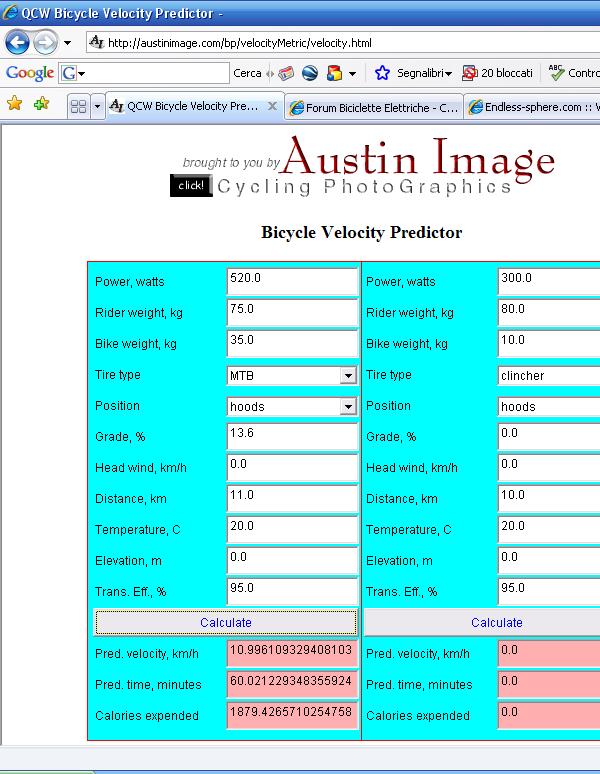600x774 pixels.
Task: Click right Rider weight field showing 80.0
Action: [x=549, y=312]
